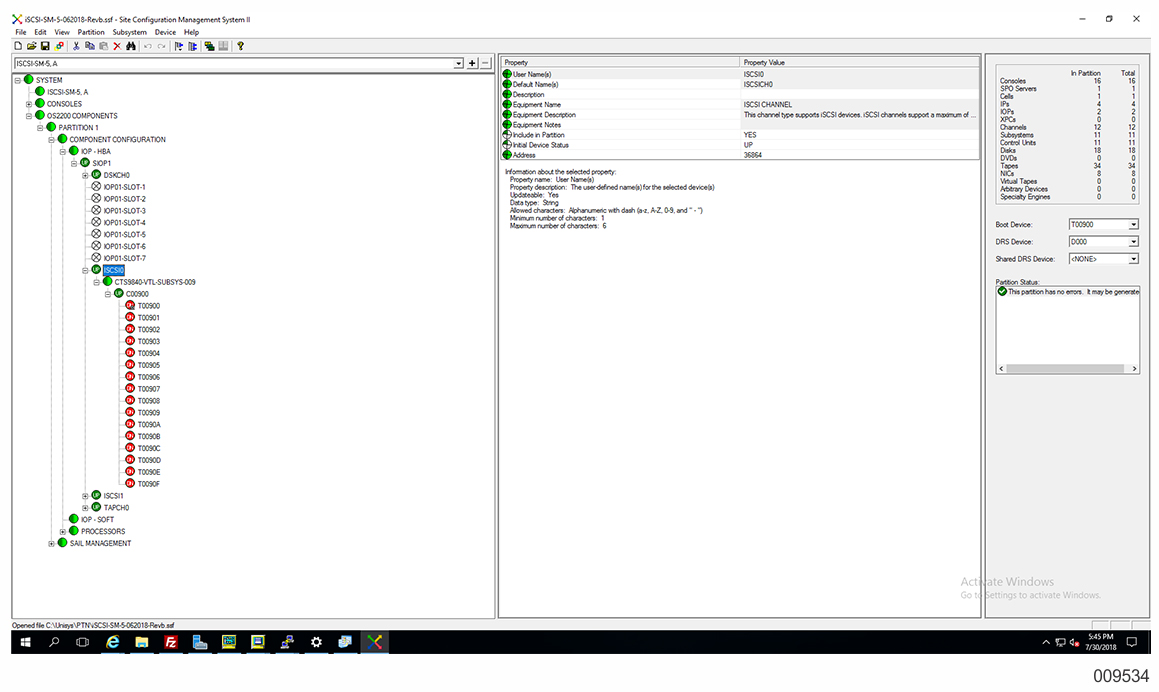This screenshot has width=1159, height=692.
Task: Collapse the ISCSI0 tree node
Action: (x=85, y=271)
